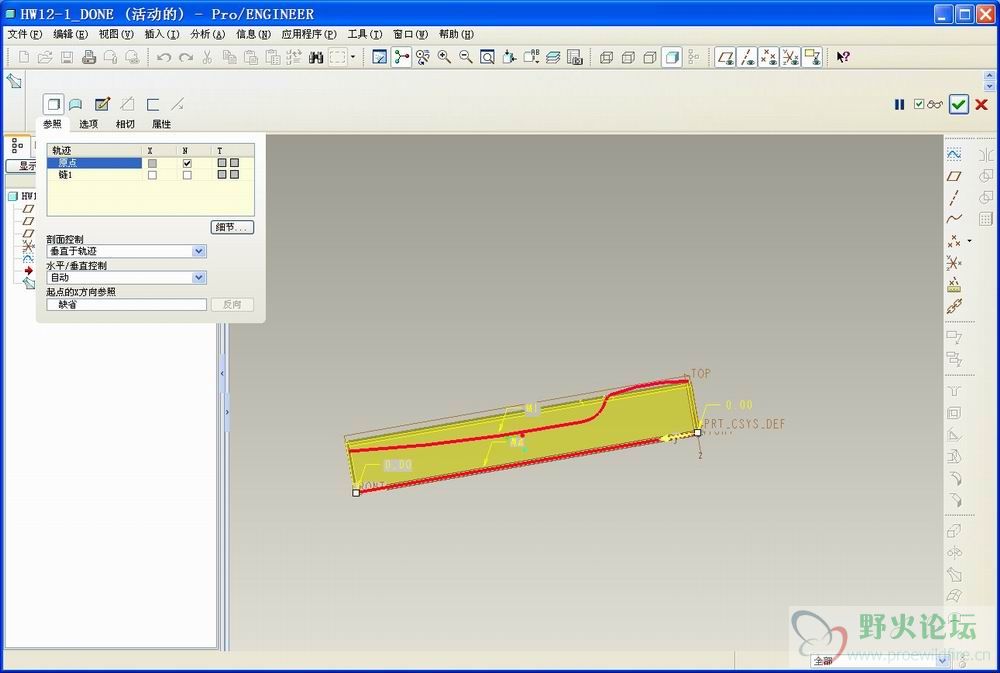This screenshot has height=673, width=1000.
Task: Select the shaded display icon
Action: pyautogui.click(x=672, y=57)
